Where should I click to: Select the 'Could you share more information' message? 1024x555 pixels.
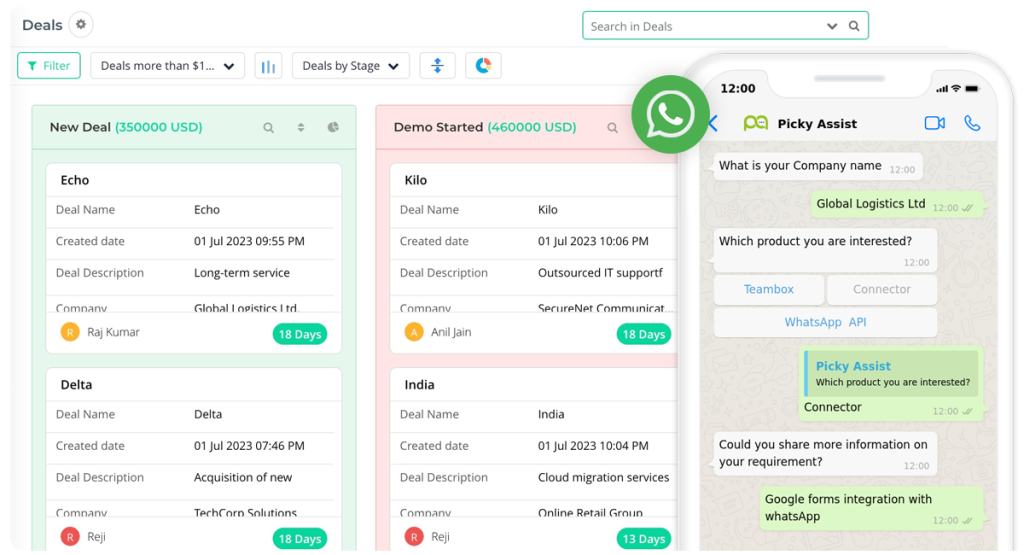(x=825, y=453)
